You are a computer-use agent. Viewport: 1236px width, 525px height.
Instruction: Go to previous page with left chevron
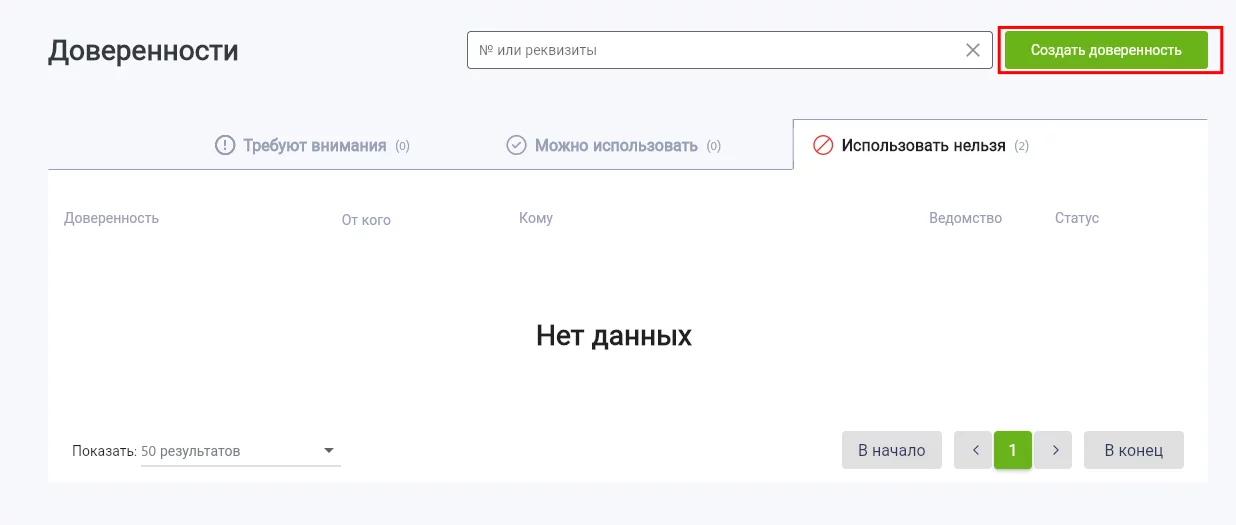pos(974,451)
